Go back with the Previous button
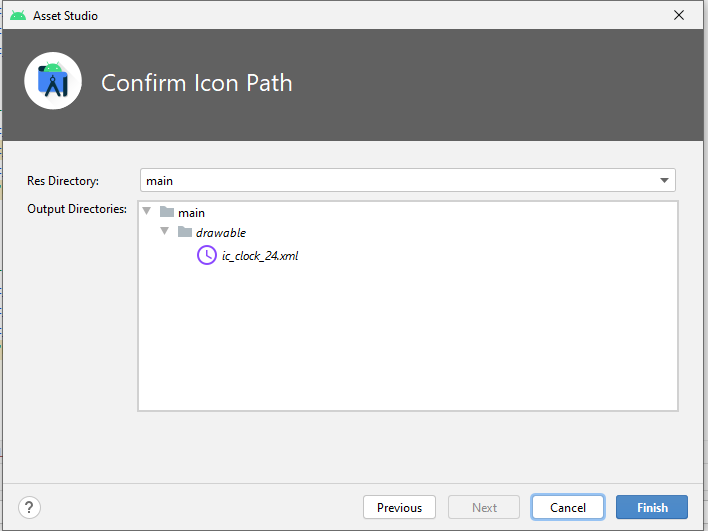Screen dimensions: 708x531 click(399, 507)
